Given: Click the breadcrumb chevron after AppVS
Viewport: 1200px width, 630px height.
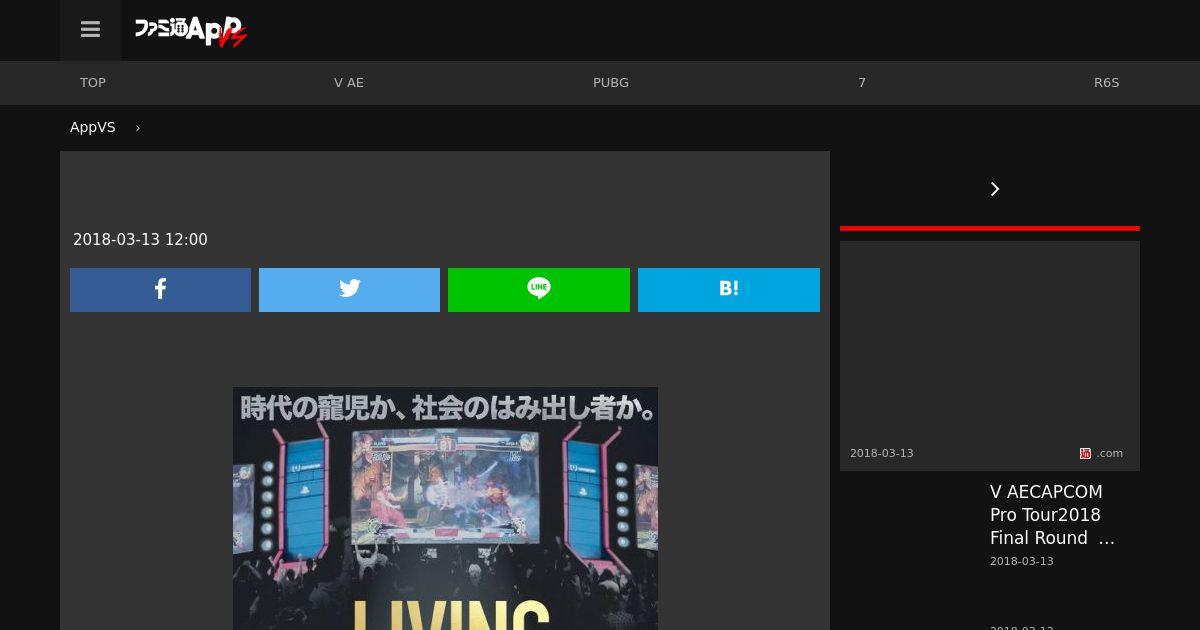Looking at the screenshot, I should click(137, 128).
